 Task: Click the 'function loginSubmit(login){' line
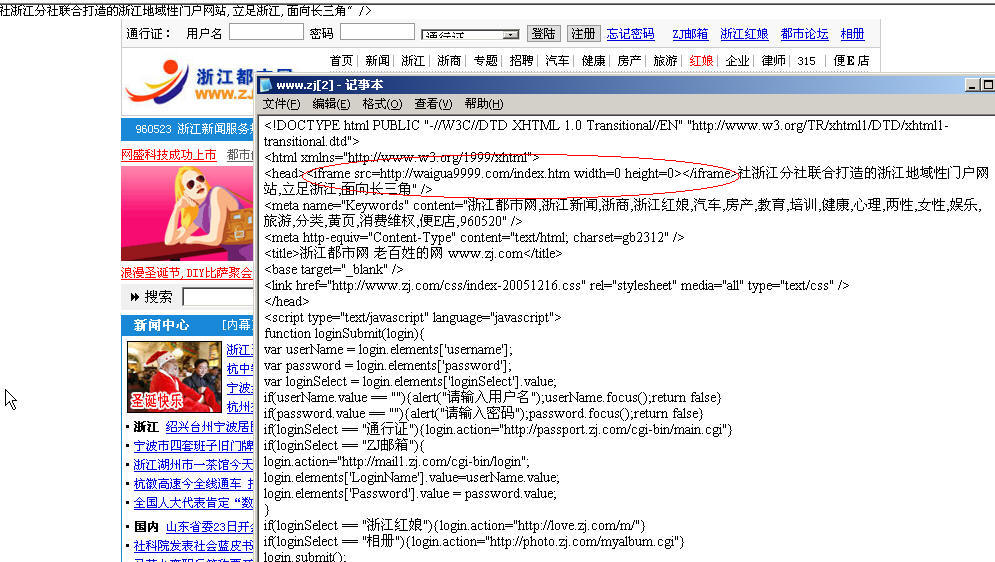click(345, 333)
